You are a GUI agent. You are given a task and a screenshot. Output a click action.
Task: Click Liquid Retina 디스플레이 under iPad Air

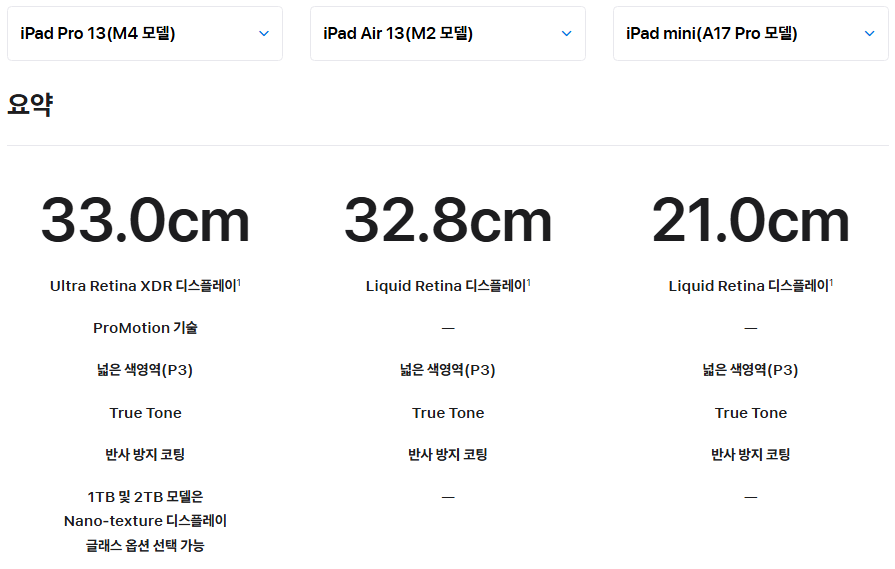(446, 286)
